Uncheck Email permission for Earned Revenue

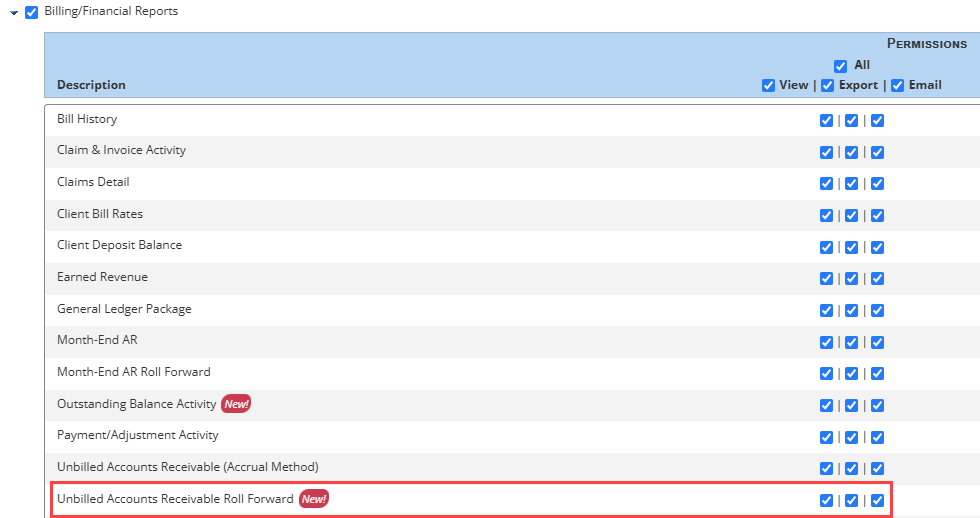(x=877, y=279)
